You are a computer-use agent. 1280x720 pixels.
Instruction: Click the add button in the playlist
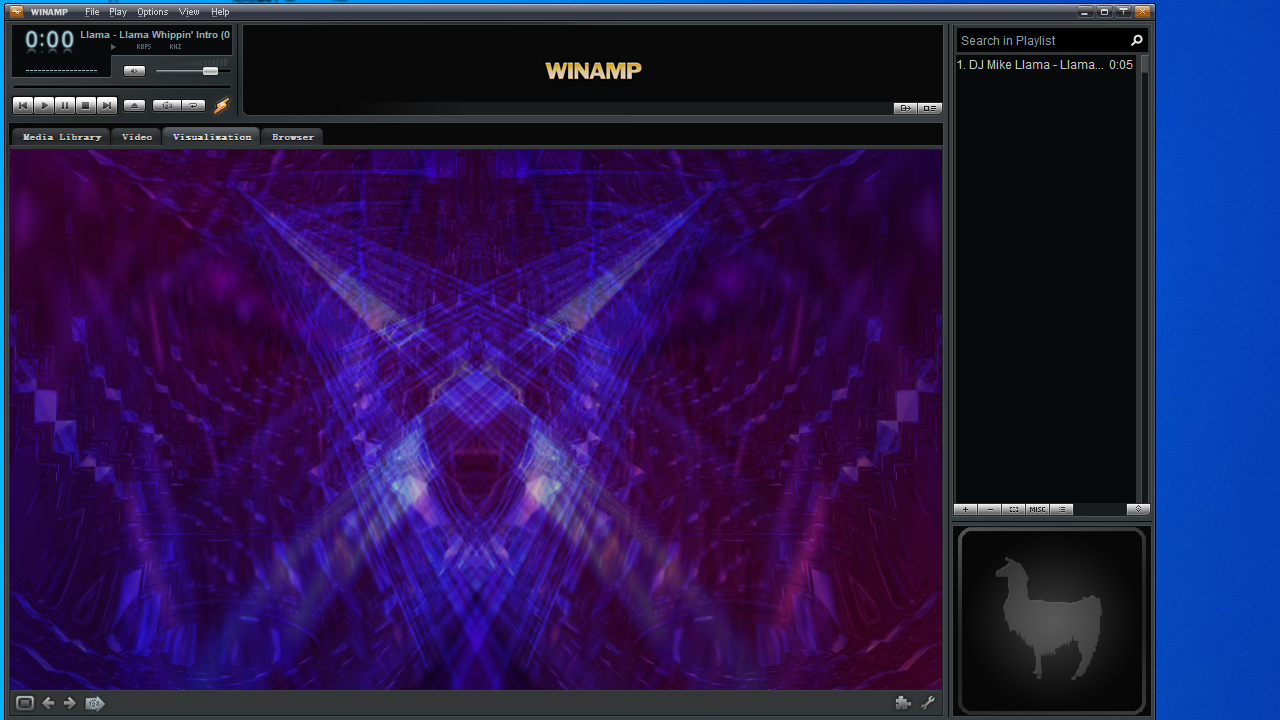(x=965, y=509)
